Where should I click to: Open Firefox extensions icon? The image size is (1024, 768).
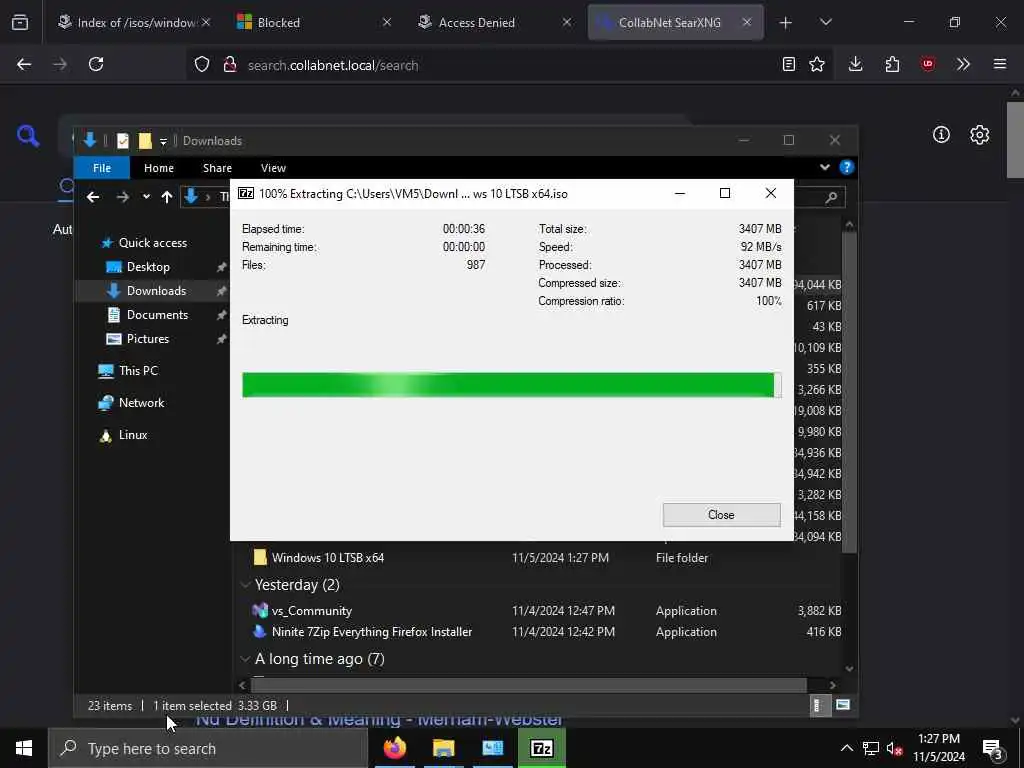click(x=892, y=64)
